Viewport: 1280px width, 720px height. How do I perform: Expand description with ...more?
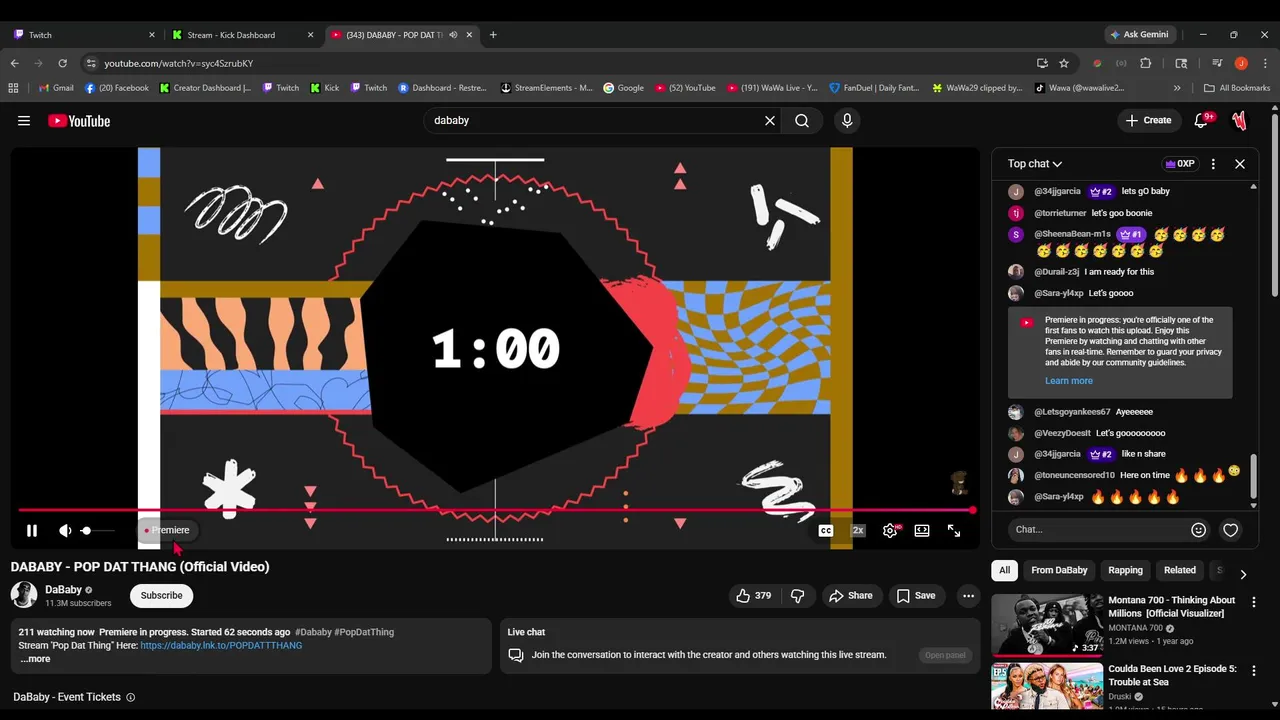point(35,659)
